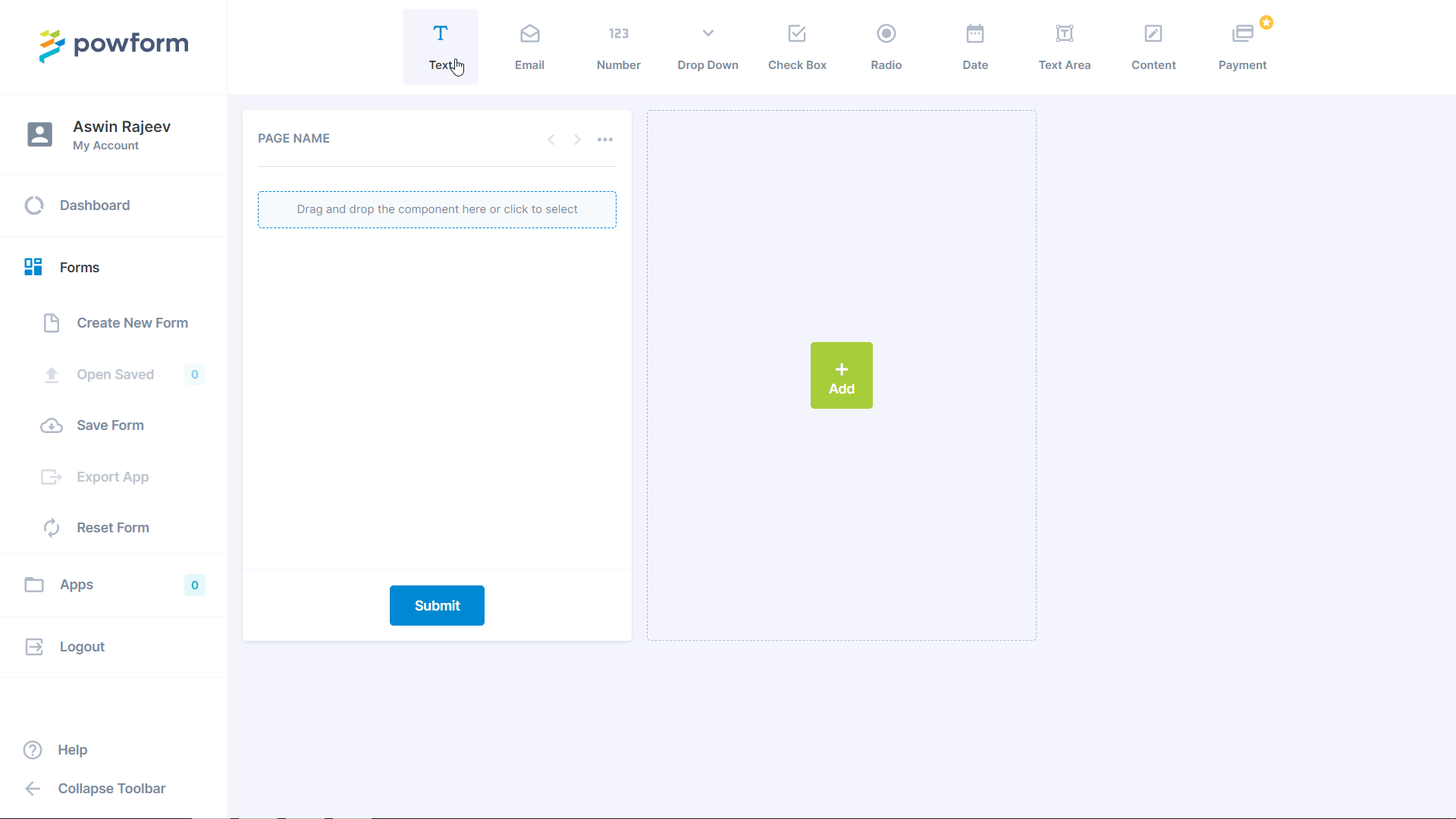Image resolution: width=1456 pixels, height=819 pixels.
Task: Select the Check Box tool
Action: point(797,45)
